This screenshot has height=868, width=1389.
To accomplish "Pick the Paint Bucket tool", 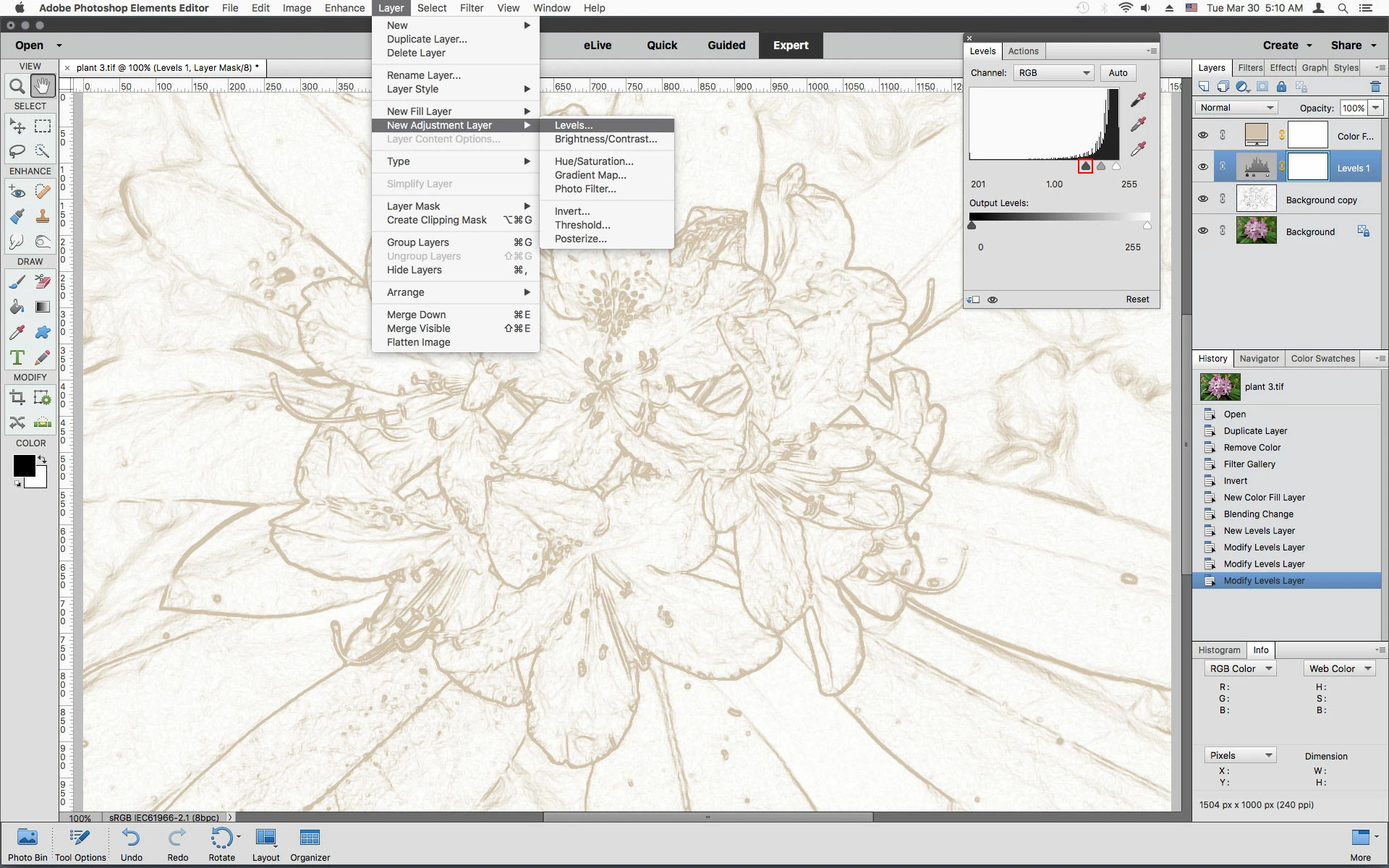I will coord(17,307).
